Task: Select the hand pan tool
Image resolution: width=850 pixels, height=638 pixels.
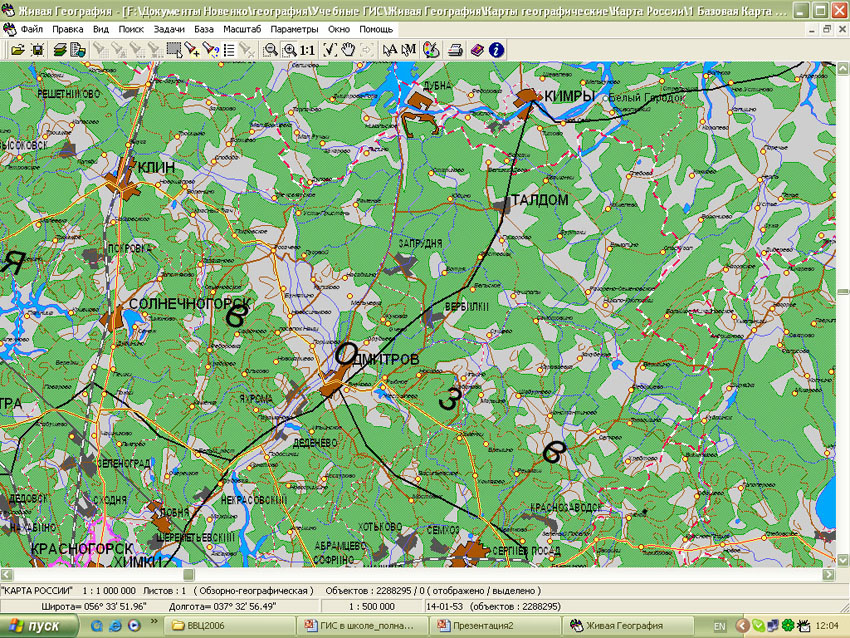Action: click(347, 49)
